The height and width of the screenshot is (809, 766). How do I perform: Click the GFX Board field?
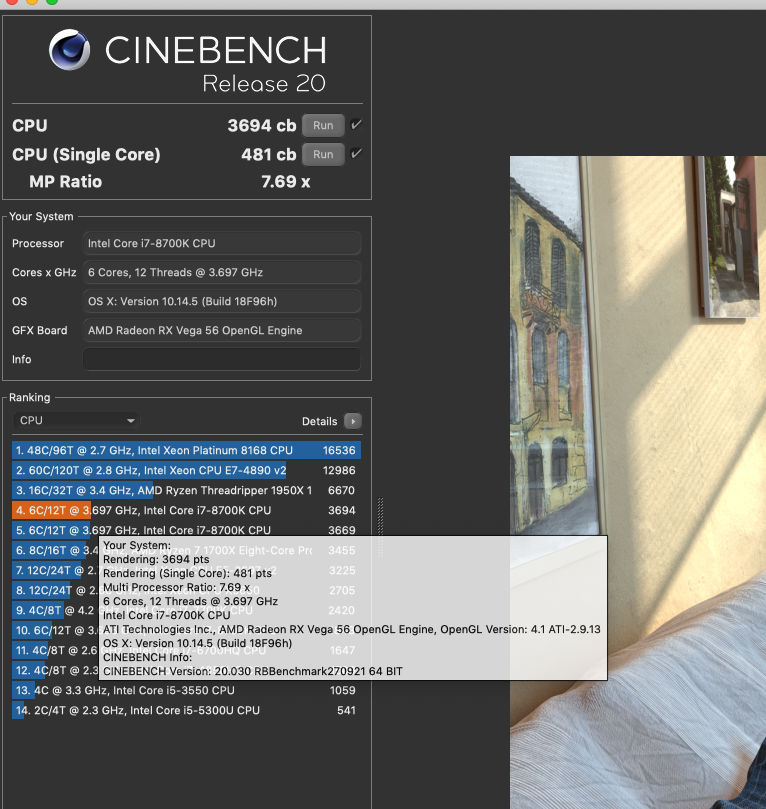(x=222, y=330)
